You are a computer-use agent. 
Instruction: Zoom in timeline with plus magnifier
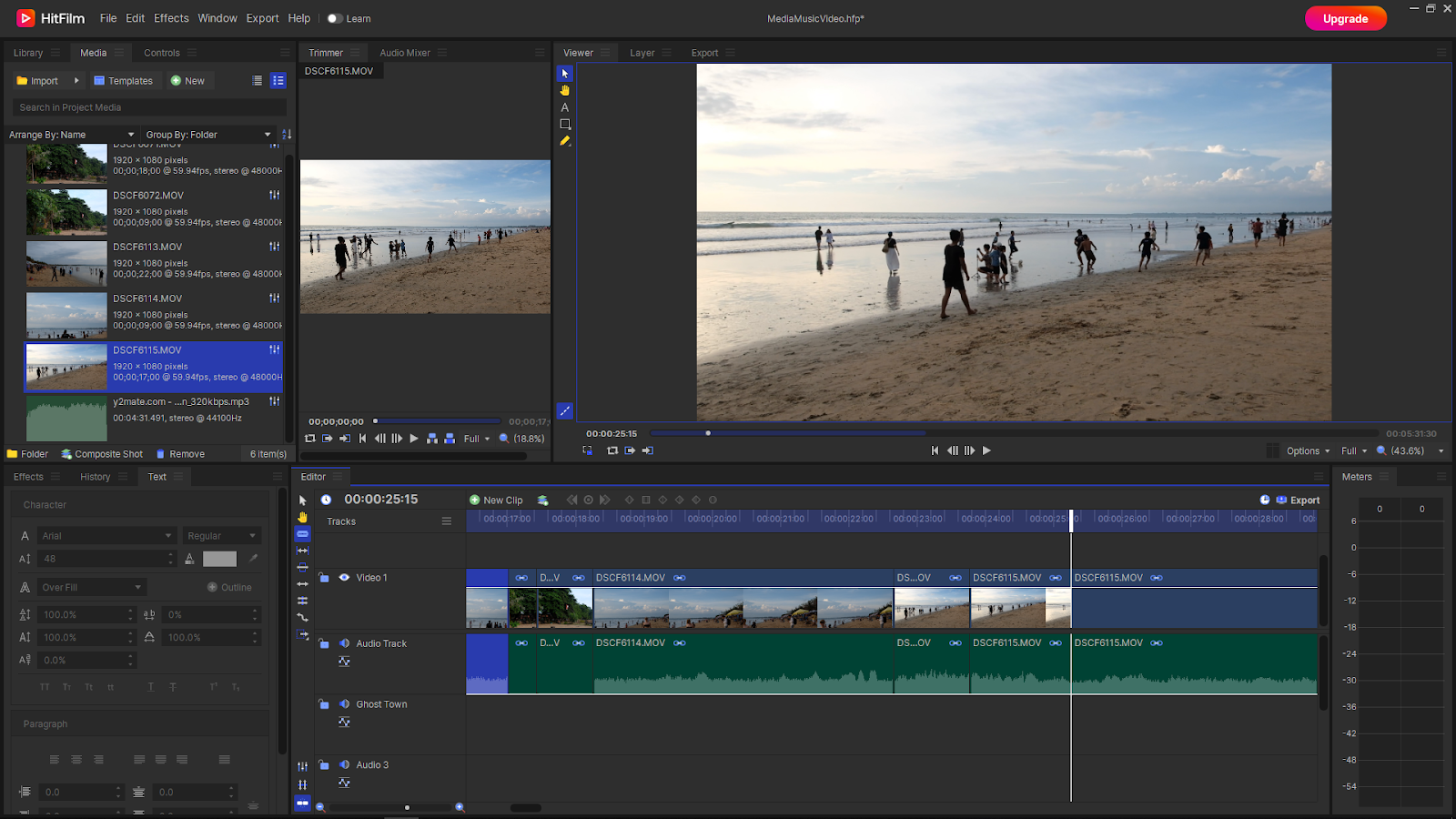pyautogui.click(x=460, y=807)
